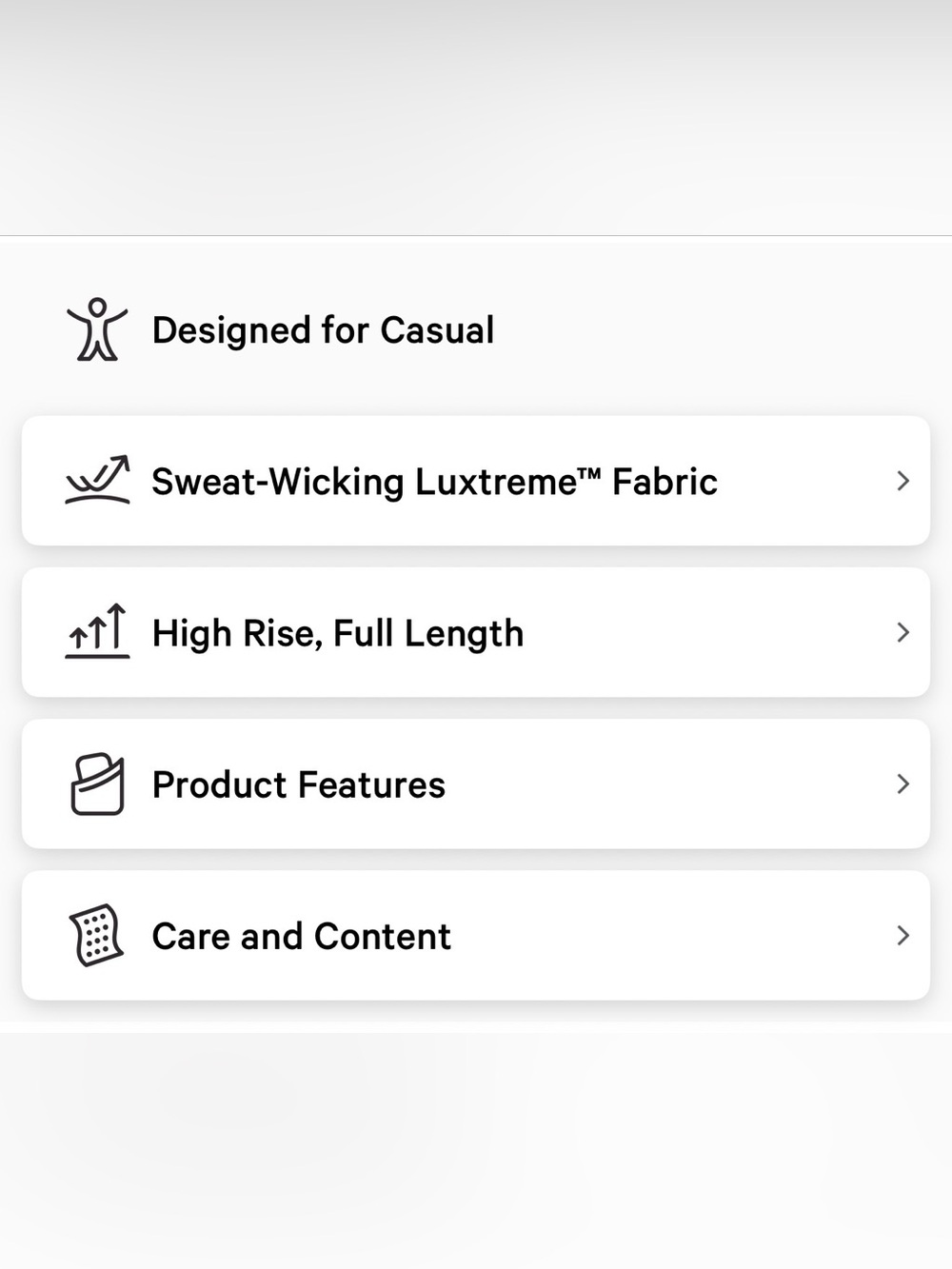Click the sweat-wicking fabric arrow icon
The image size is (952, 1269).
point(97,480)
